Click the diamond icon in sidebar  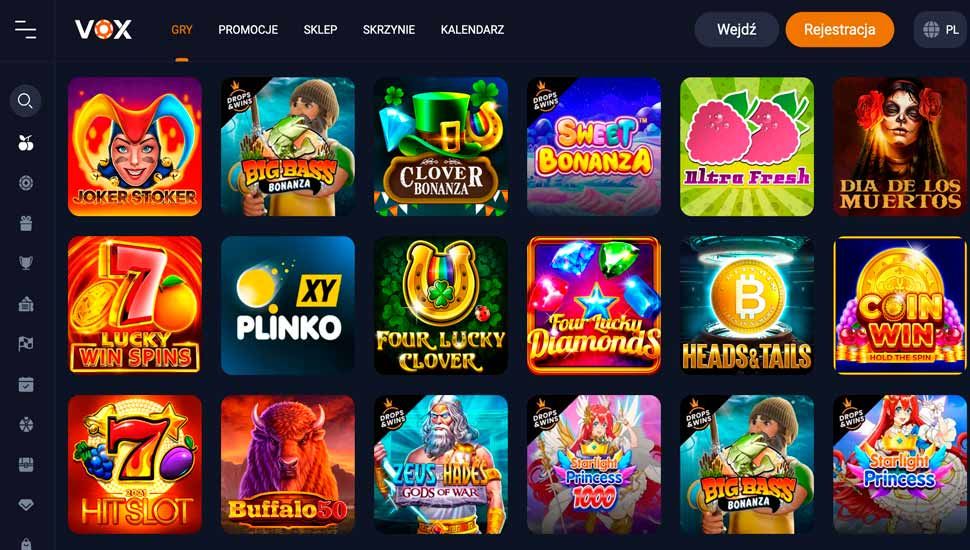click(25, 505)
